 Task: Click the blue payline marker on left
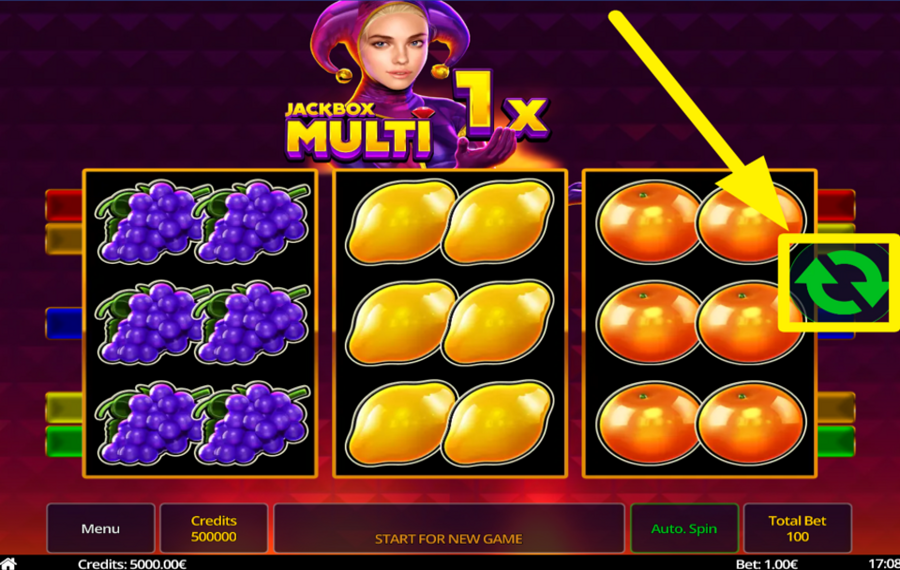64,323
